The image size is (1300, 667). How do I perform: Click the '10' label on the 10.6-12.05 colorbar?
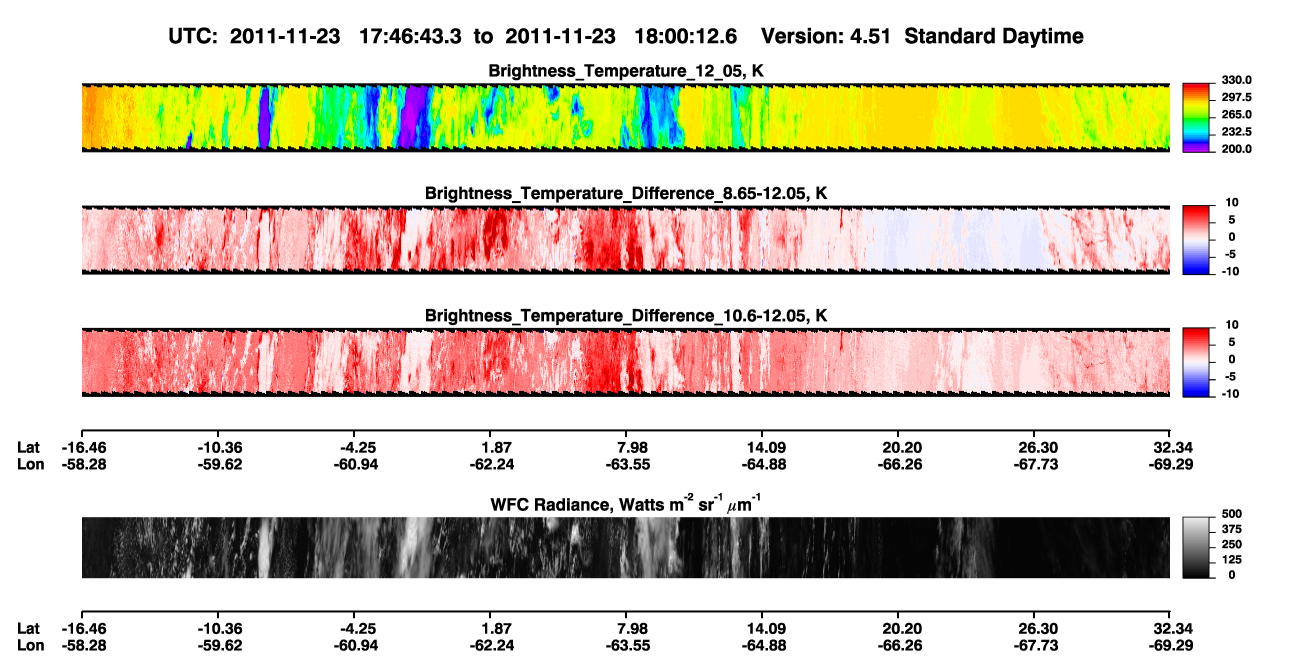1230,325
